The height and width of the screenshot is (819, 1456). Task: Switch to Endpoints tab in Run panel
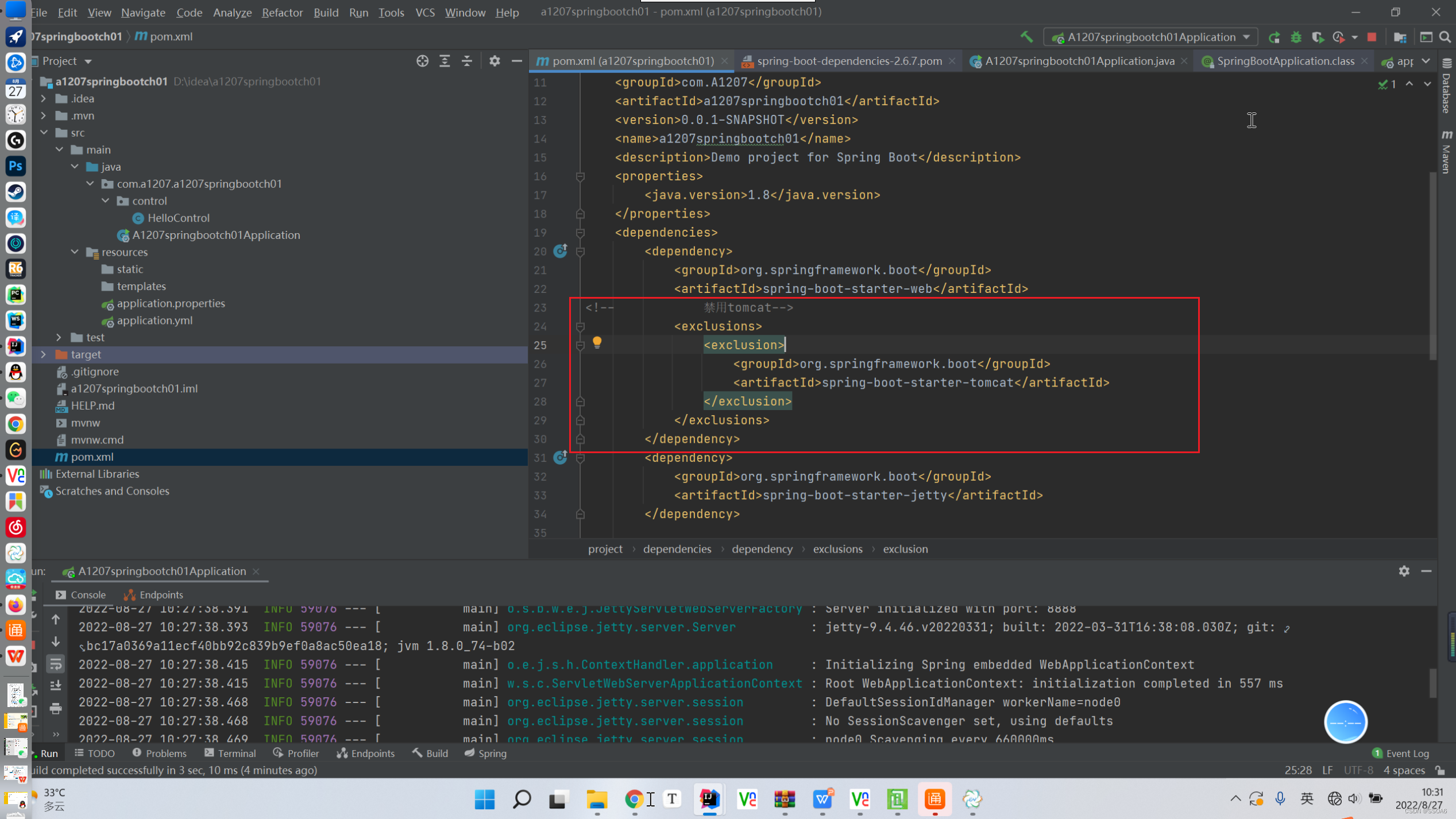click(x=154, y=595)
